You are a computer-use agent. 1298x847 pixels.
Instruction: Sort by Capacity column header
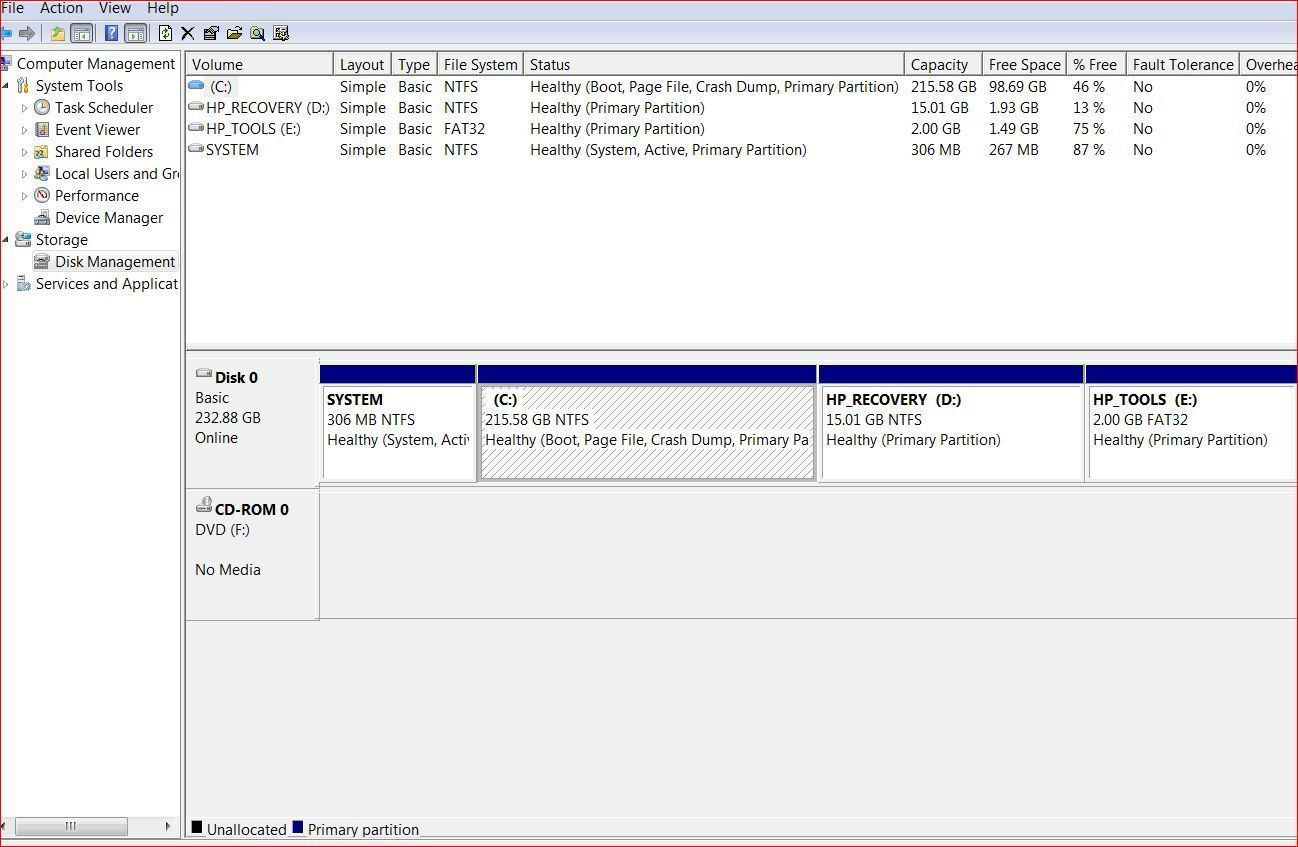(x=943, y=64)
